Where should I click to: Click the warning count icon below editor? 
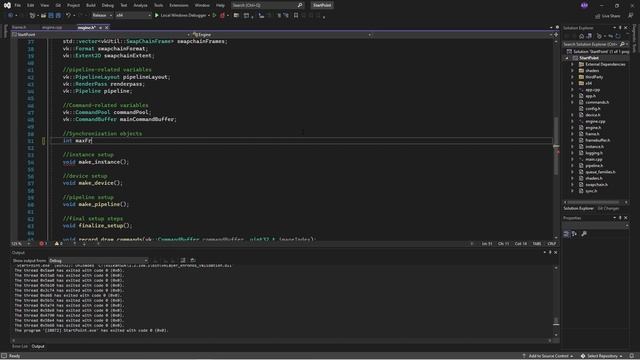tap(57, 244)
